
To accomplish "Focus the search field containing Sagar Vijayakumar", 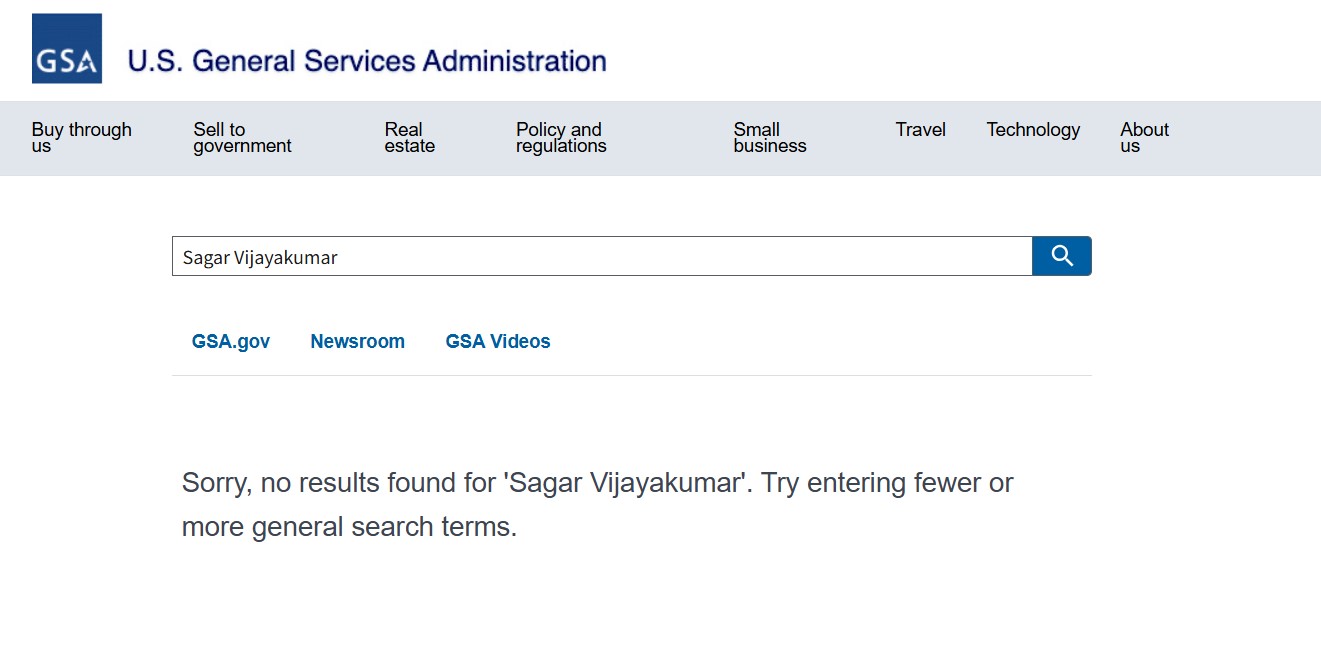I will 601,257.
